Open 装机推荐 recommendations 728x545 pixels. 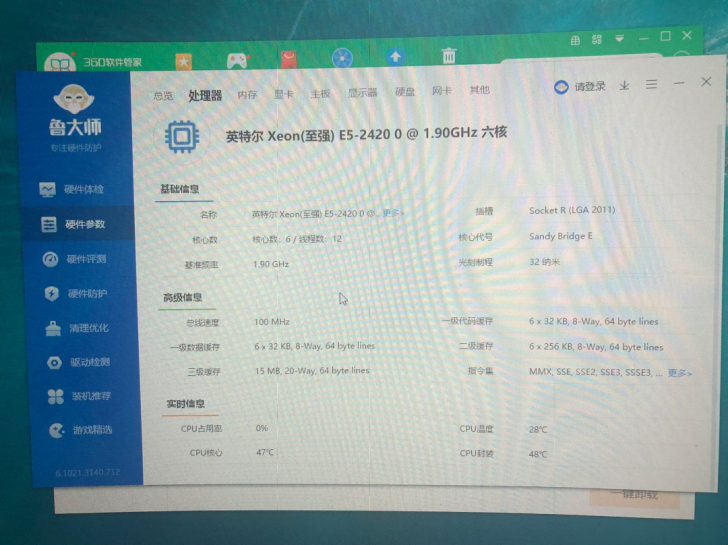click(79, 396)
